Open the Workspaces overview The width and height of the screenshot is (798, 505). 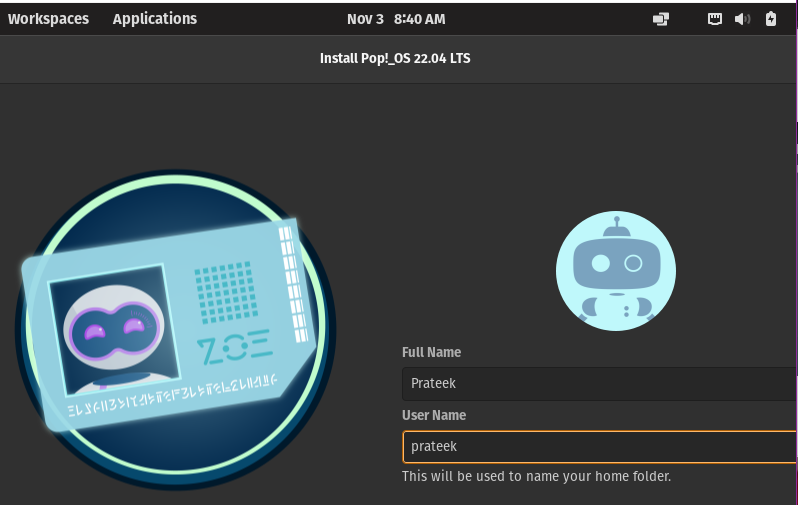point(48,19)
